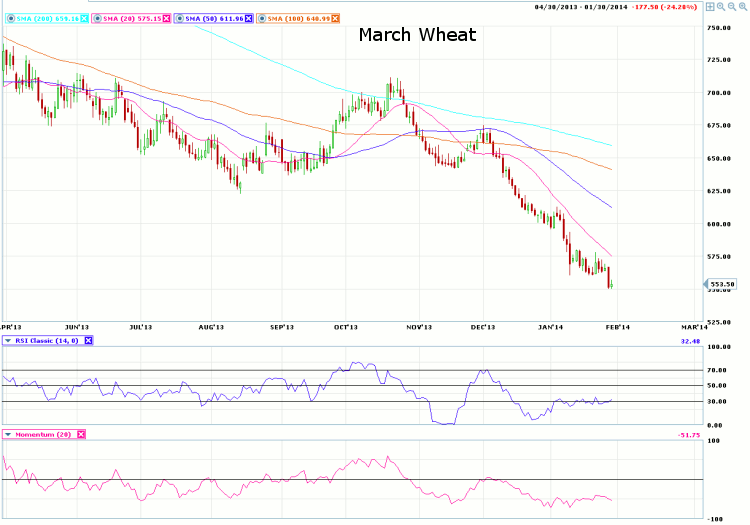Remove the SMA (200) indicator with its X
The width and height of the screenshot is (750, 525).
pyautogui.click(x=83, y=18)
